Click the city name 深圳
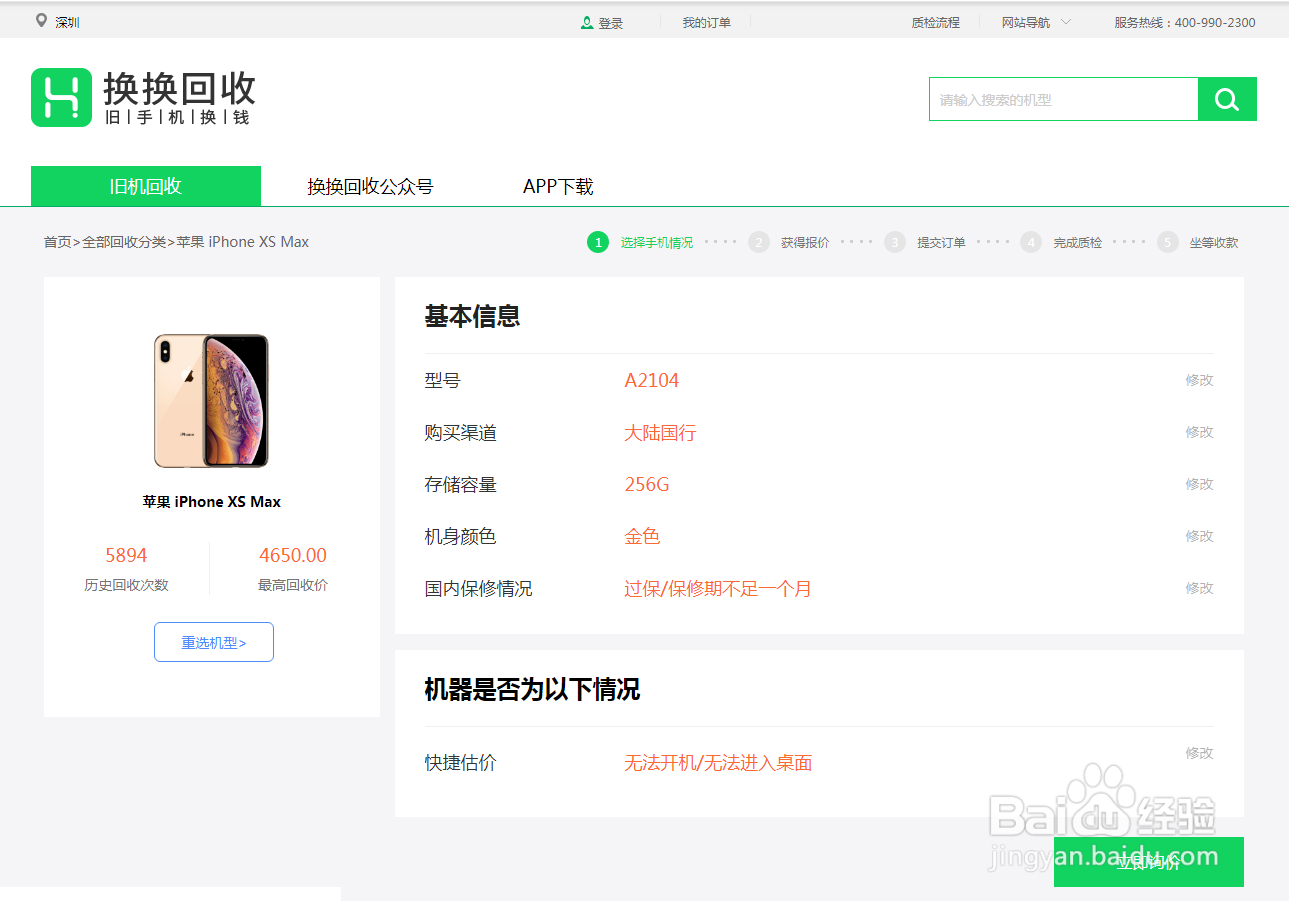 pyautogui.click(x=67, y=23)
